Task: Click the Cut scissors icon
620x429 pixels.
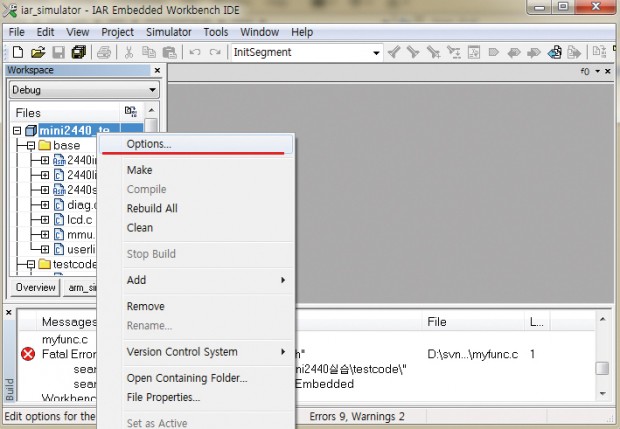Action: point(129,52)
